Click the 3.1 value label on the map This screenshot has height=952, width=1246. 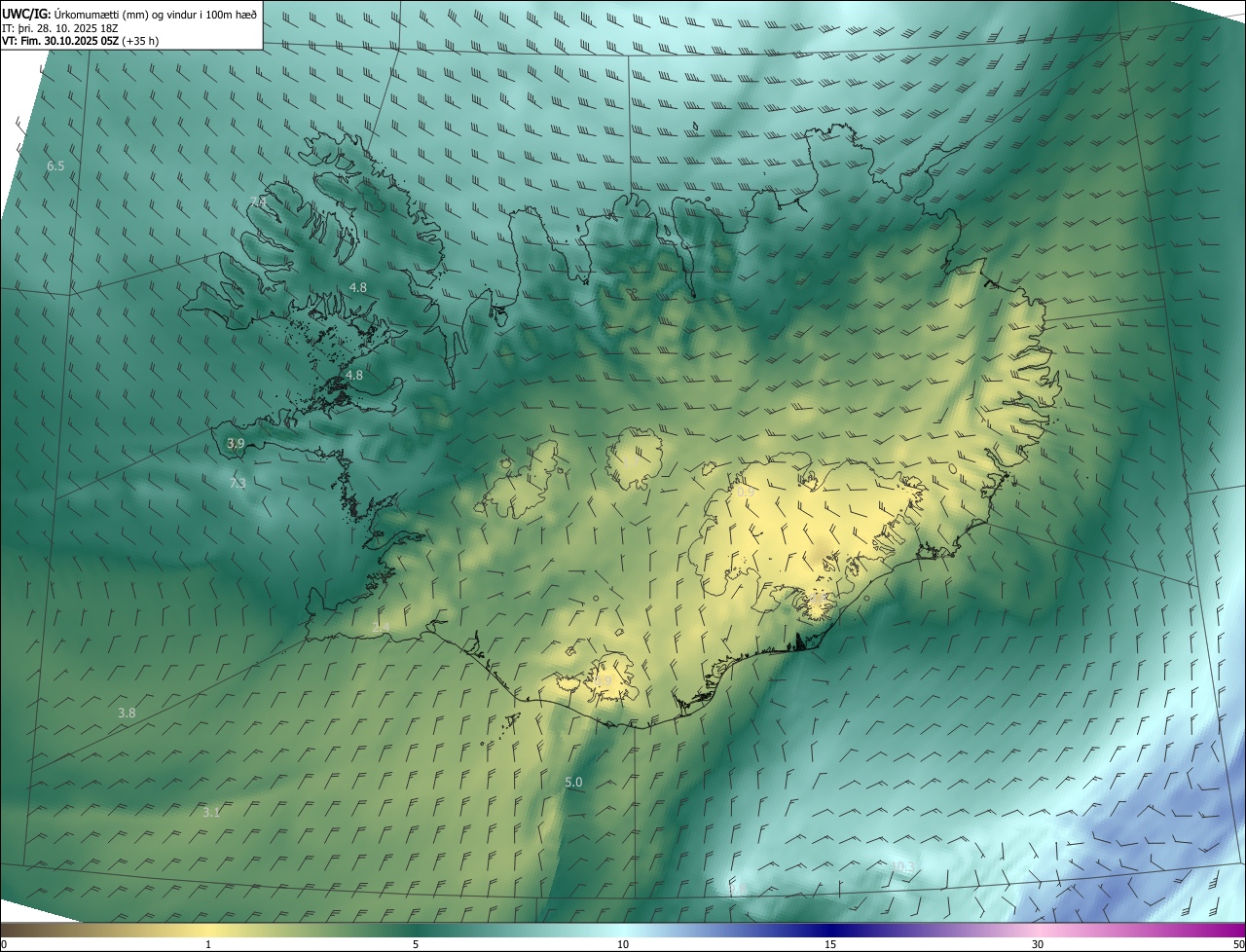(211, 812)
